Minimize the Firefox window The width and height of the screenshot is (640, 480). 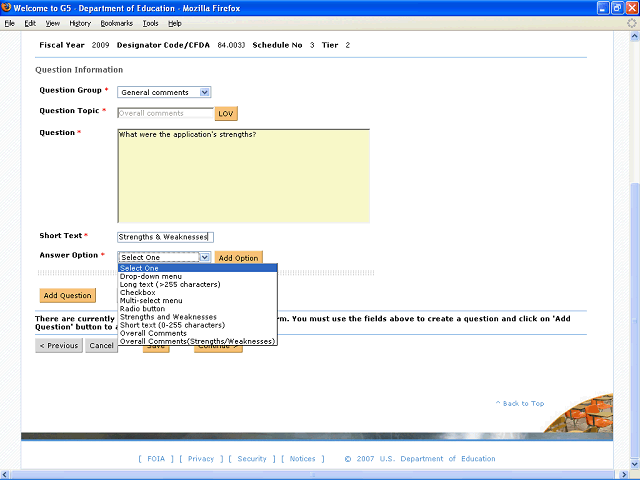tap(603, 8)
